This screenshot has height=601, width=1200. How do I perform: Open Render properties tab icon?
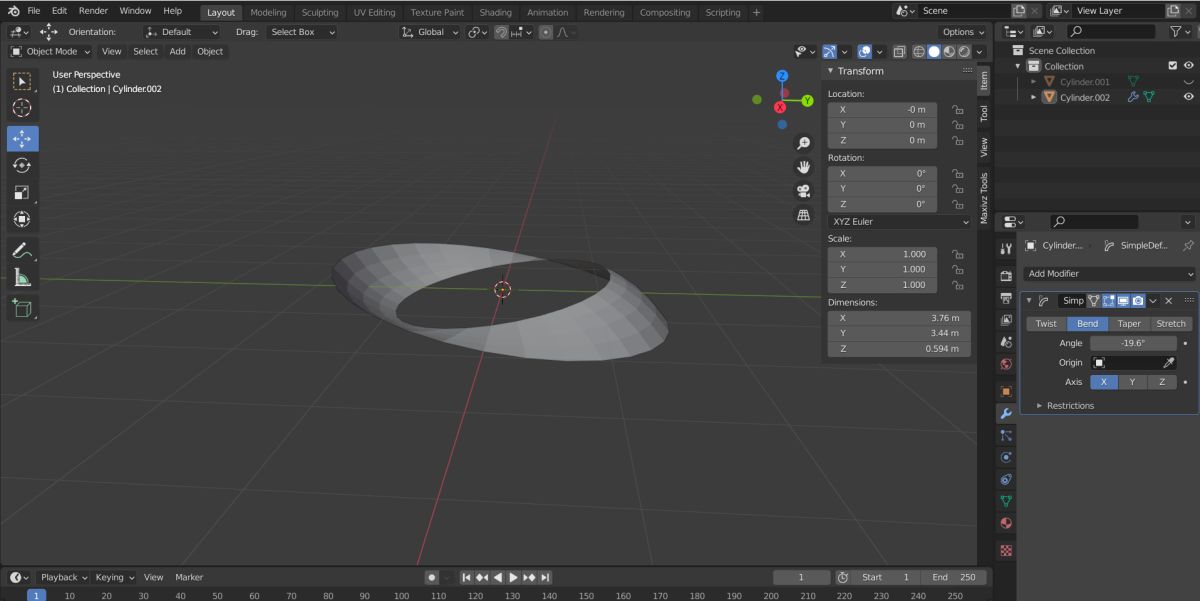(x=1006, y=276)
